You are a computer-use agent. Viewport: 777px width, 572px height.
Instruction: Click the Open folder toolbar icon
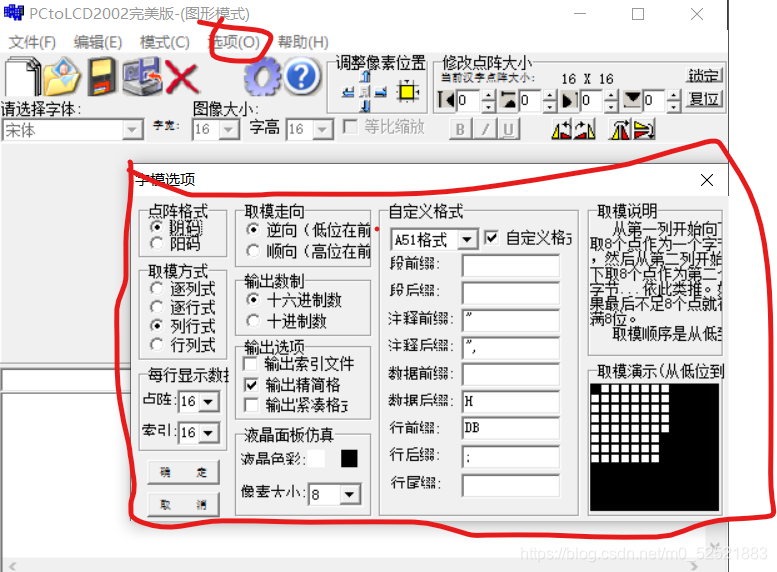click(x=62, y=76)
